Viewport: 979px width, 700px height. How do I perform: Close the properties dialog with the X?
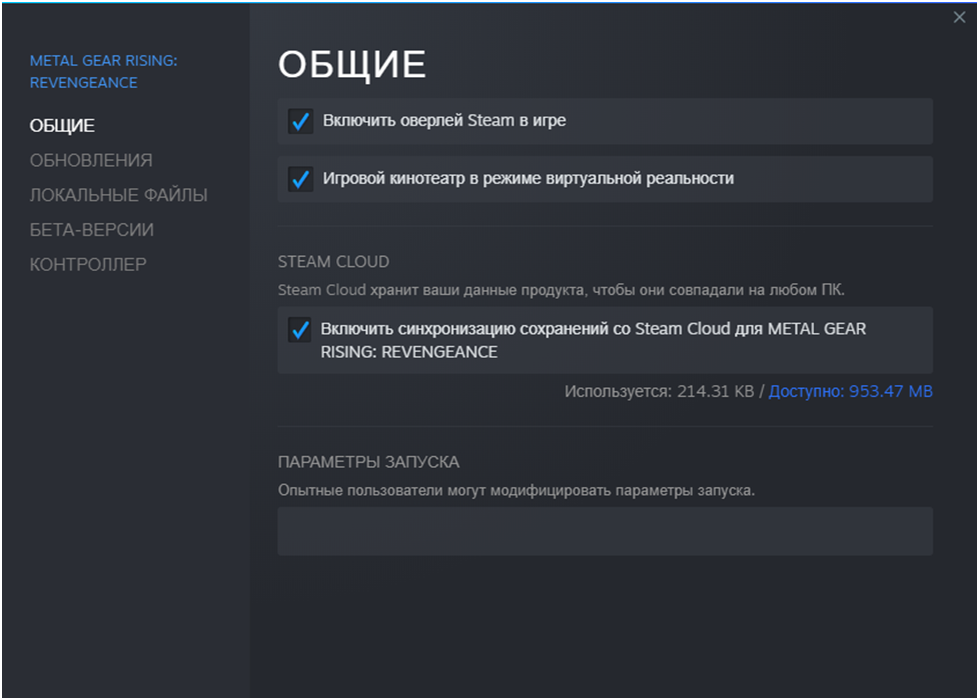(x=960, y=17)
